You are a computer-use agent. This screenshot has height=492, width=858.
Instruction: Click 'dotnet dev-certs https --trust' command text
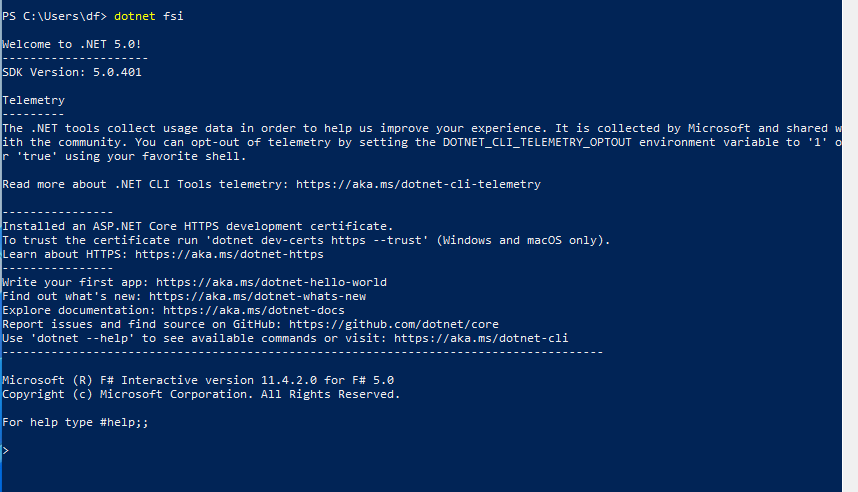pyautogui.click(x=317, y=240)
